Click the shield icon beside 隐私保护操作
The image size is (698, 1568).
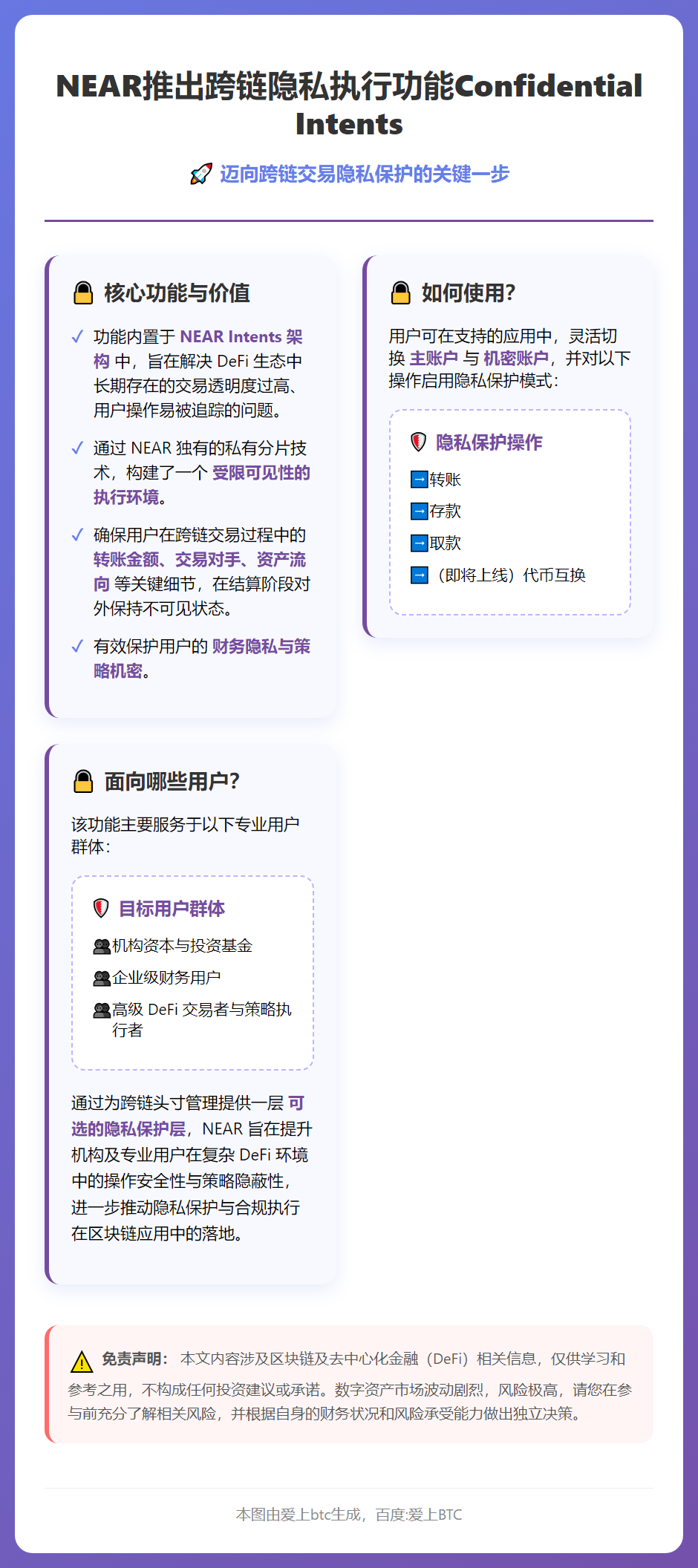coord(419,442)
